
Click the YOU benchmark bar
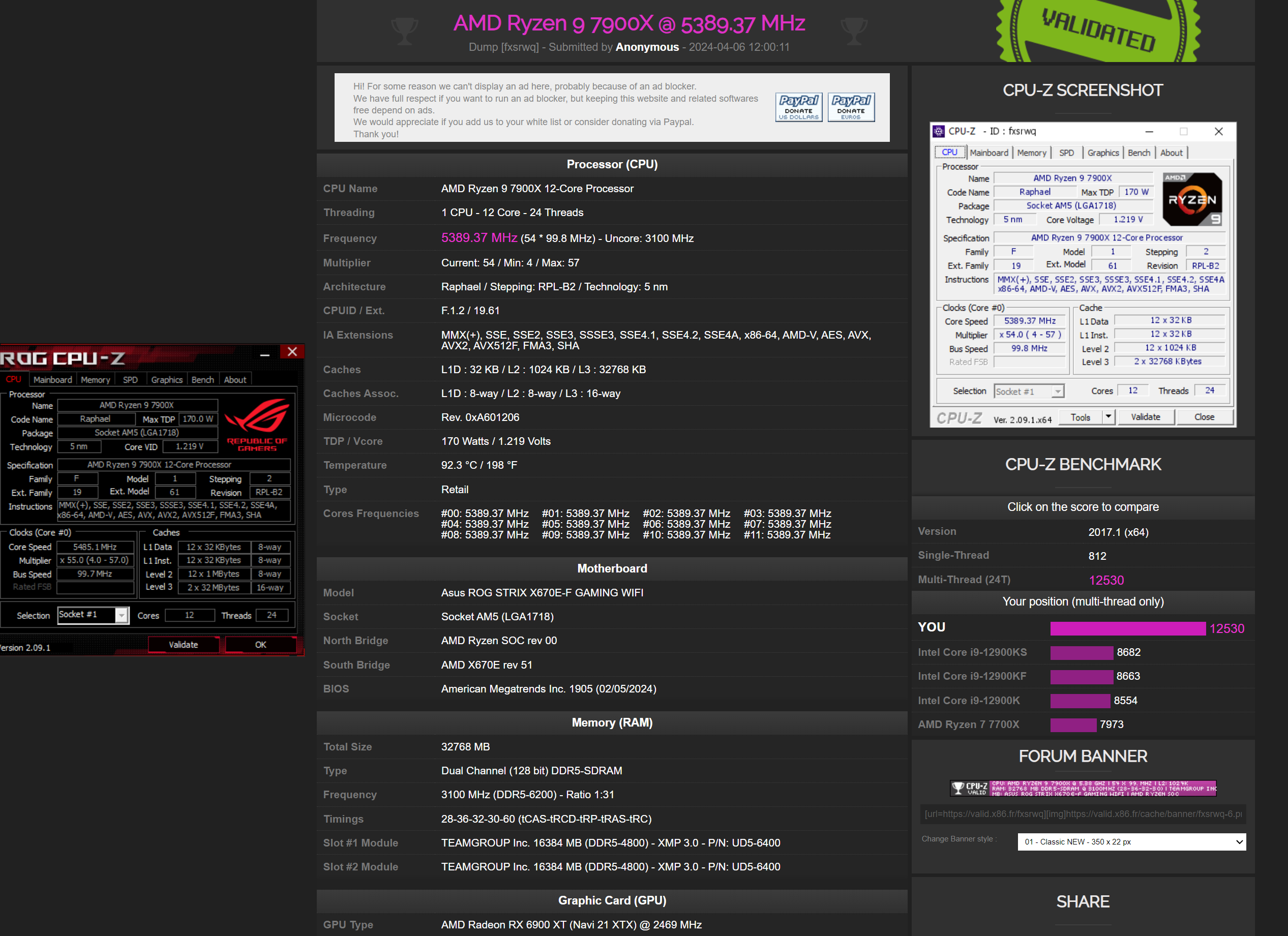[1128, 628]
